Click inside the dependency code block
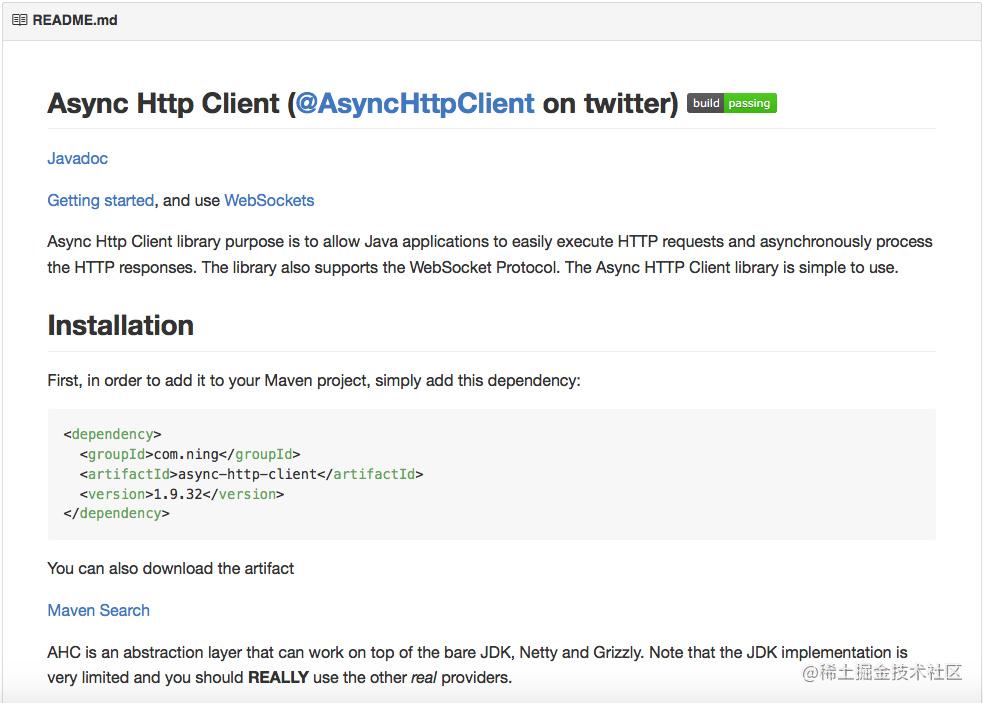The width and height of the screenshot is (983, 703). tap(490, 473)
